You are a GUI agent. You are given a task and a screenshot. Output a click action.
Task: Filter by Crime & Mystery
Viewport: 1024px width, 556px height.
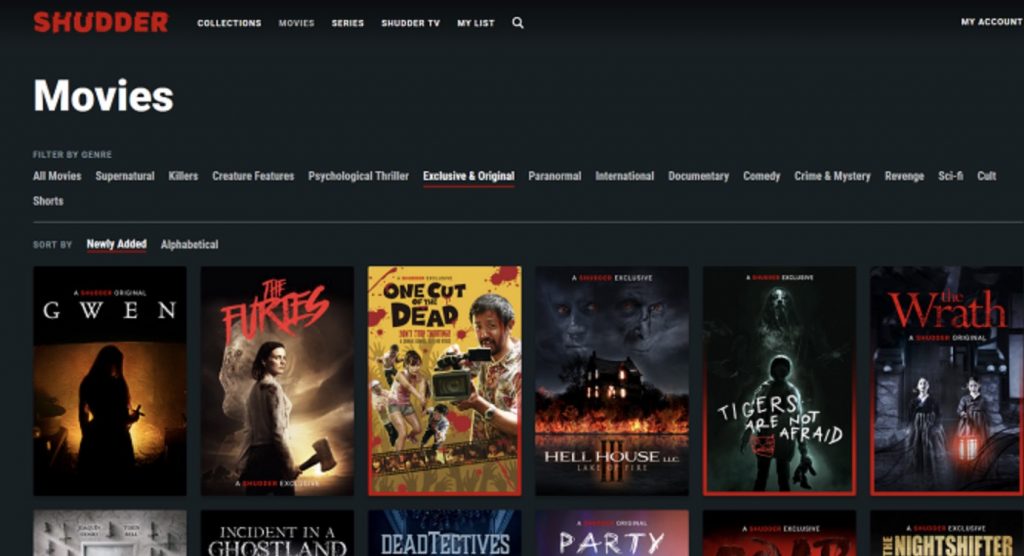(x=832, y=176)
